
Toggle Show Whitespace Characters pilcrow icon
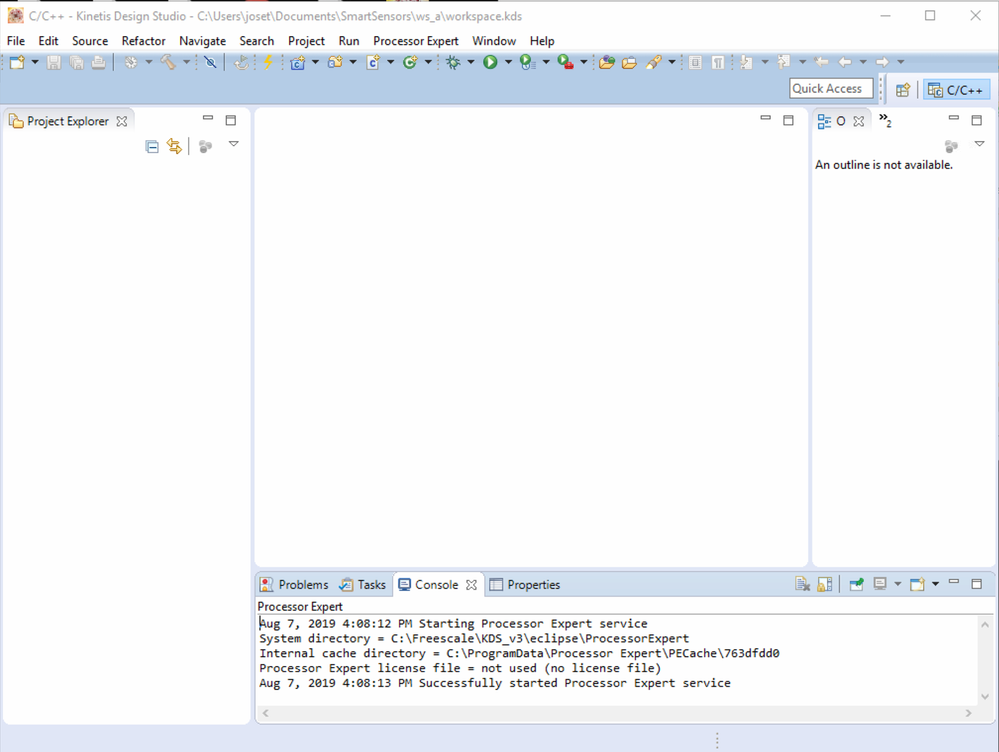coord(718,62)
